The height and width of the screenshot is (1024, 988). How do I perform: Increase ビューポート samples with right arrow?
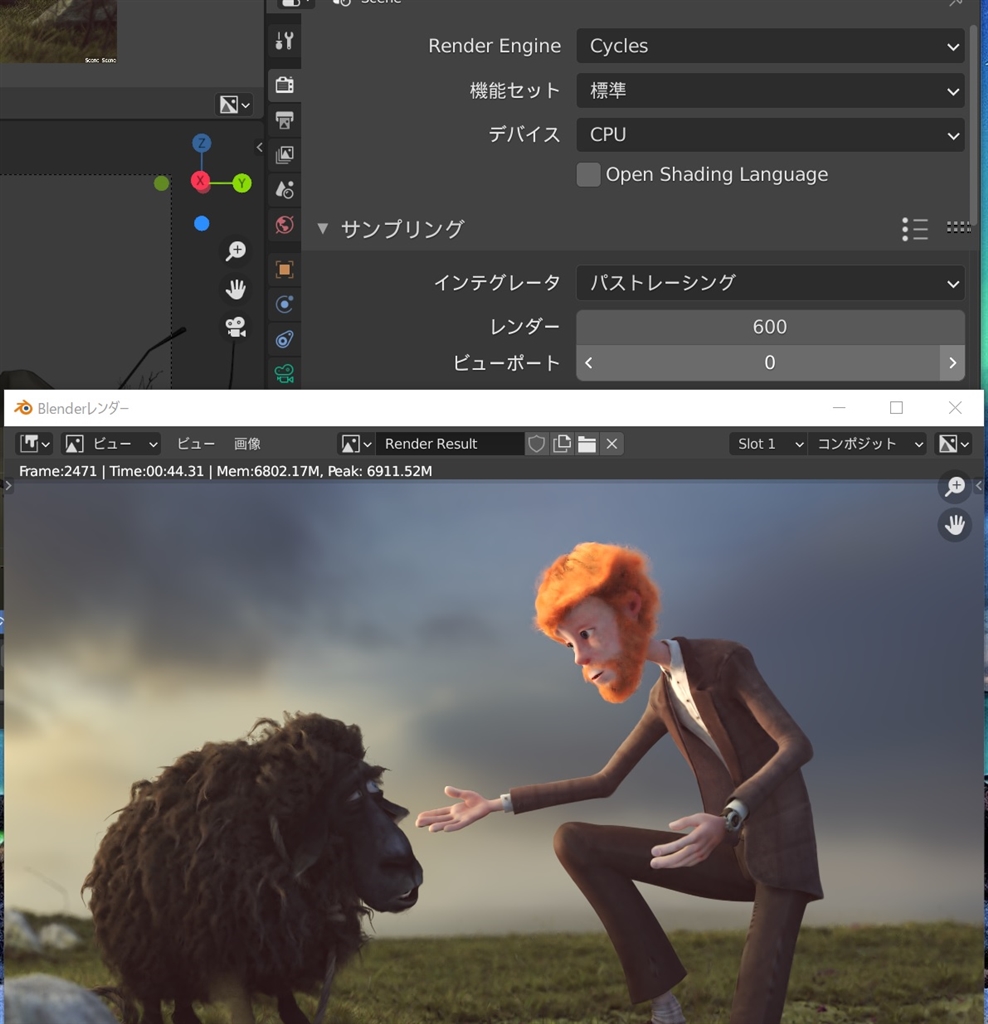click(x=952, y=363)
